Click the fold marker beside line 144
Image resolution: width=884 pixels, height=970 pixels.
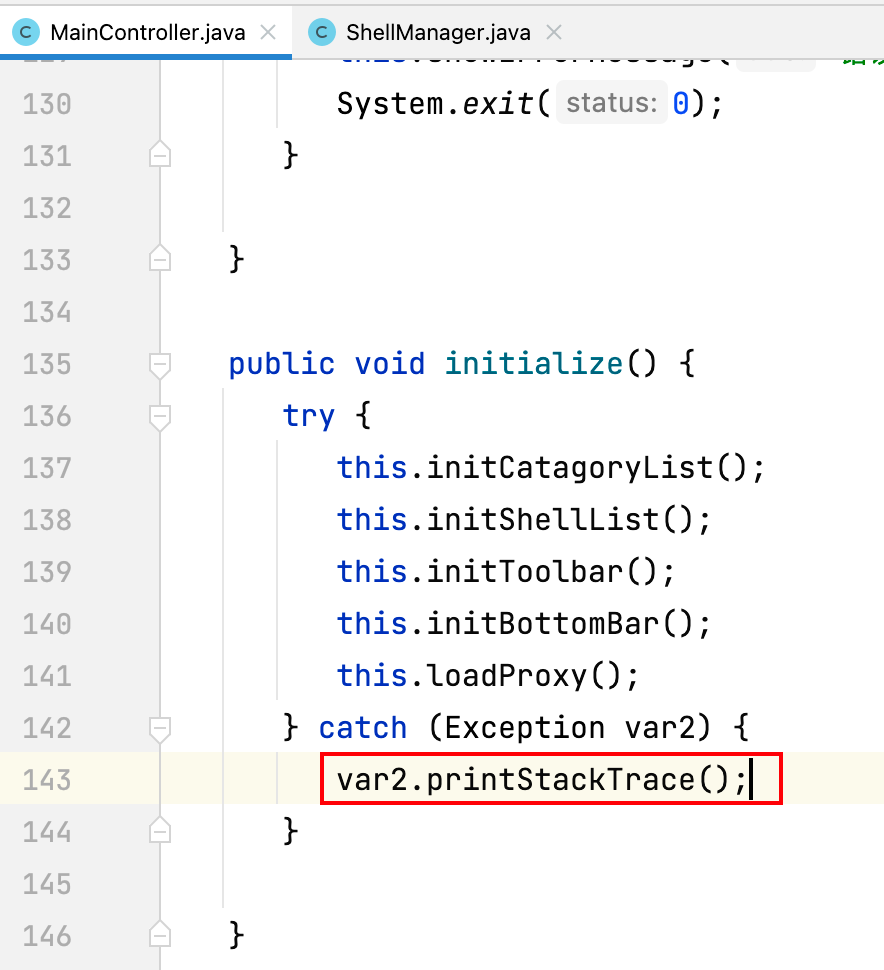tap(159, 832)
